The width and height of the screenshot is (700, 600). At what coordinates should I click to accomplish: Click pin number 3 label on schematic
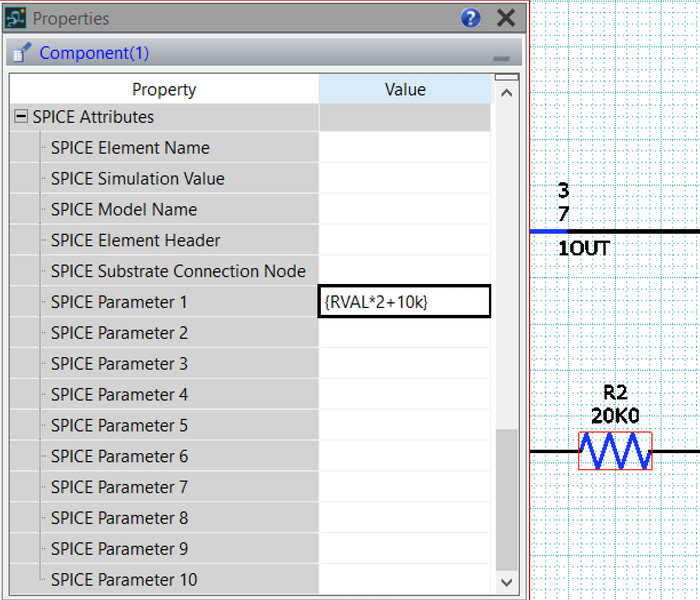tap(563, 191)
